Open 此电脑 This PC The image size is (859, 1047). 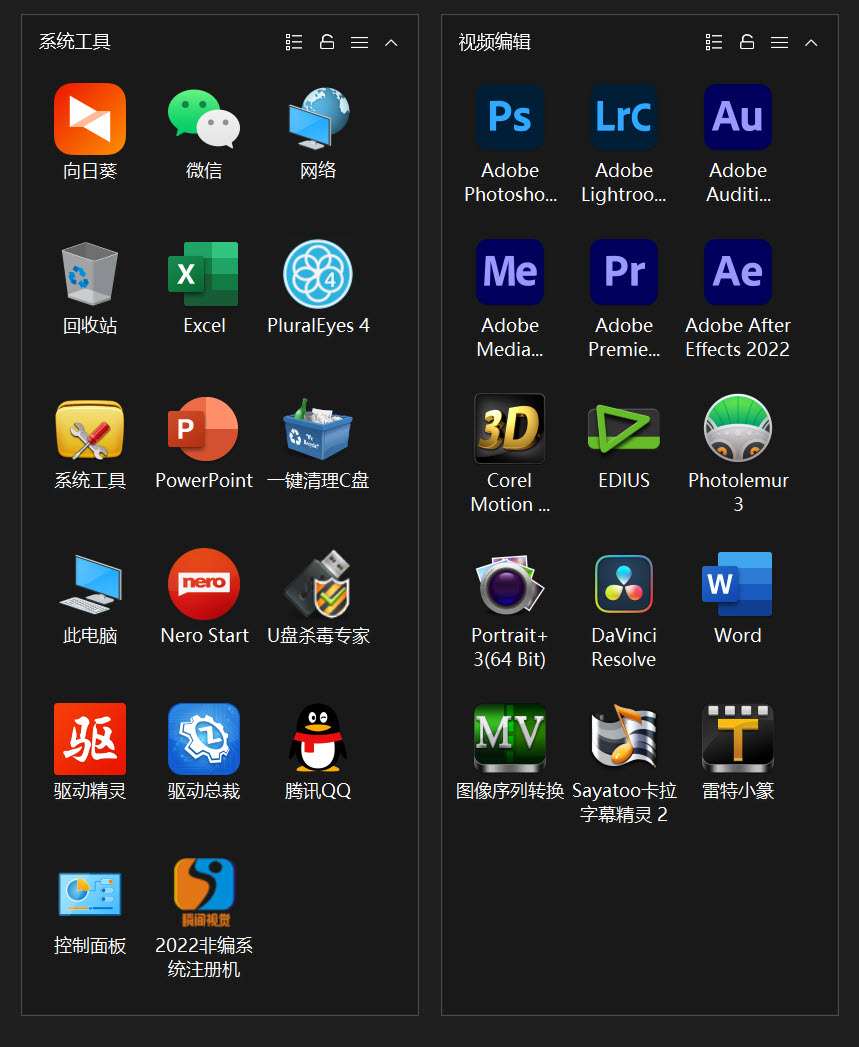pyautogui.click(x=90, y=584)
